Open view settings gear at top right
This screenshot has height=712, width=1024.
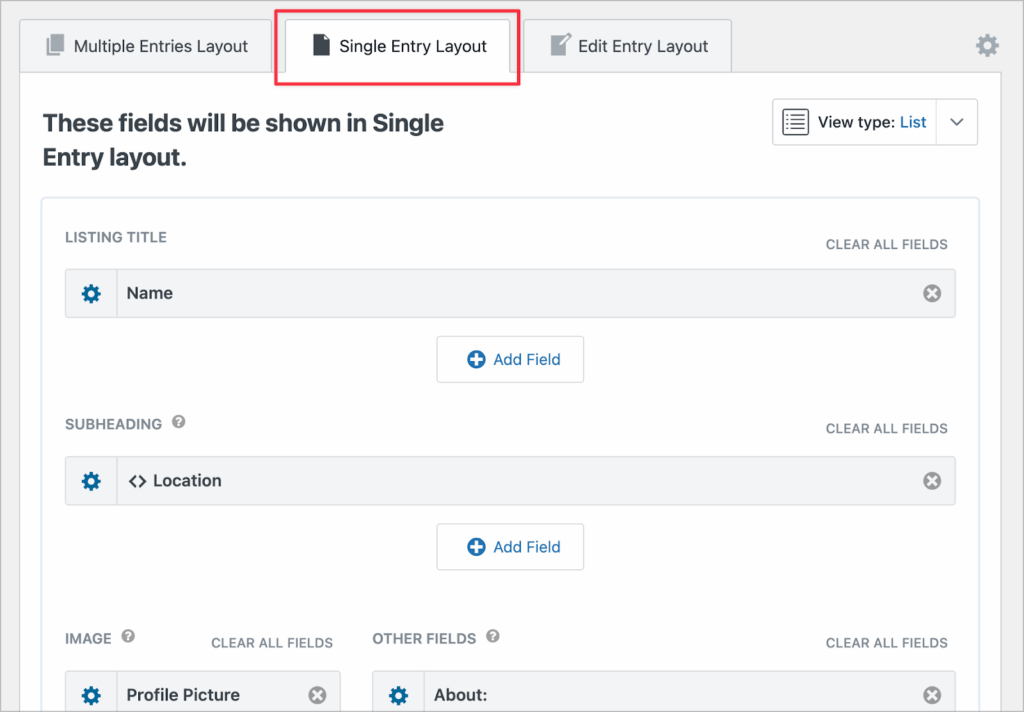[x=987, y=46]
